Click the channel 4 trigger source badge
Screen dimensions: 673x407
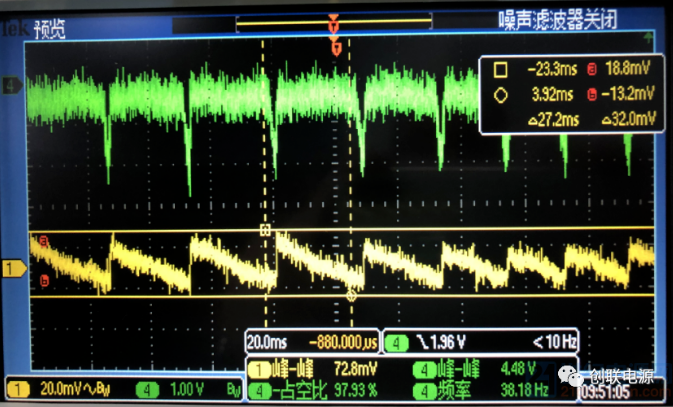tap(397, 339)
